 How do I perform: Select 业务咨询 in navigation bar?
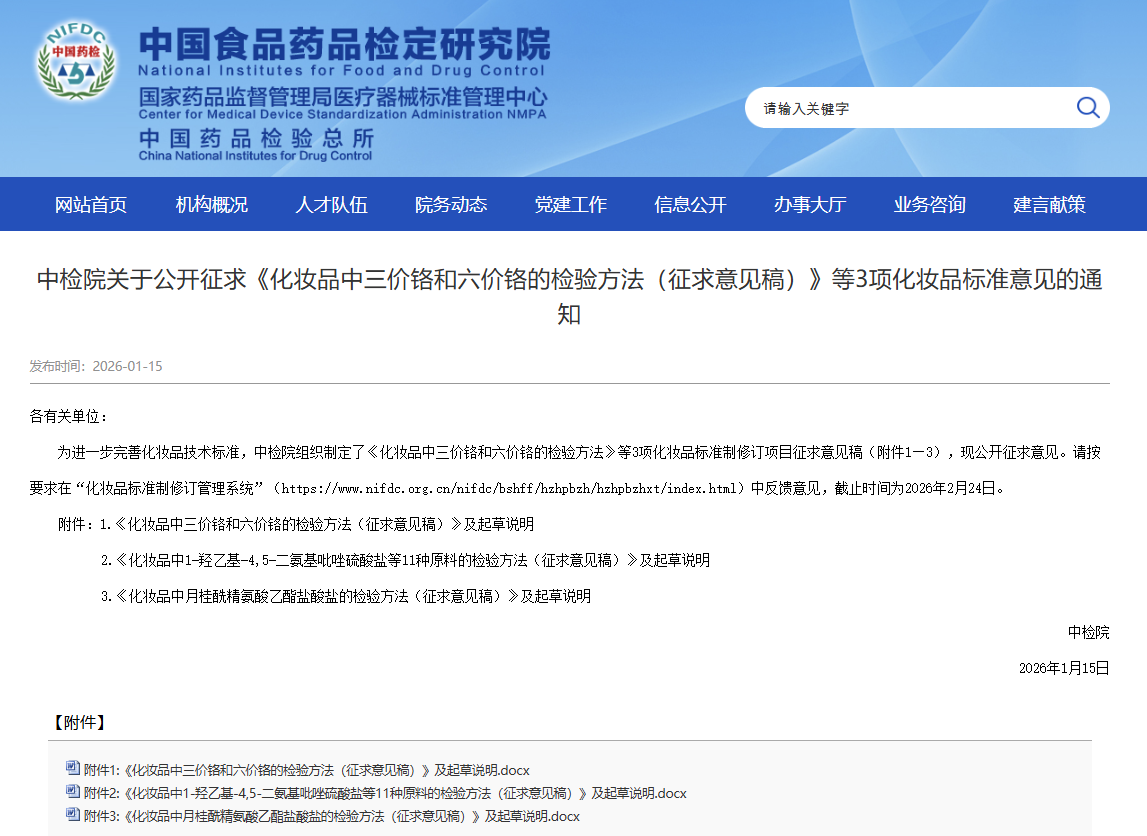pyautogui.click(x=929, y=205)
